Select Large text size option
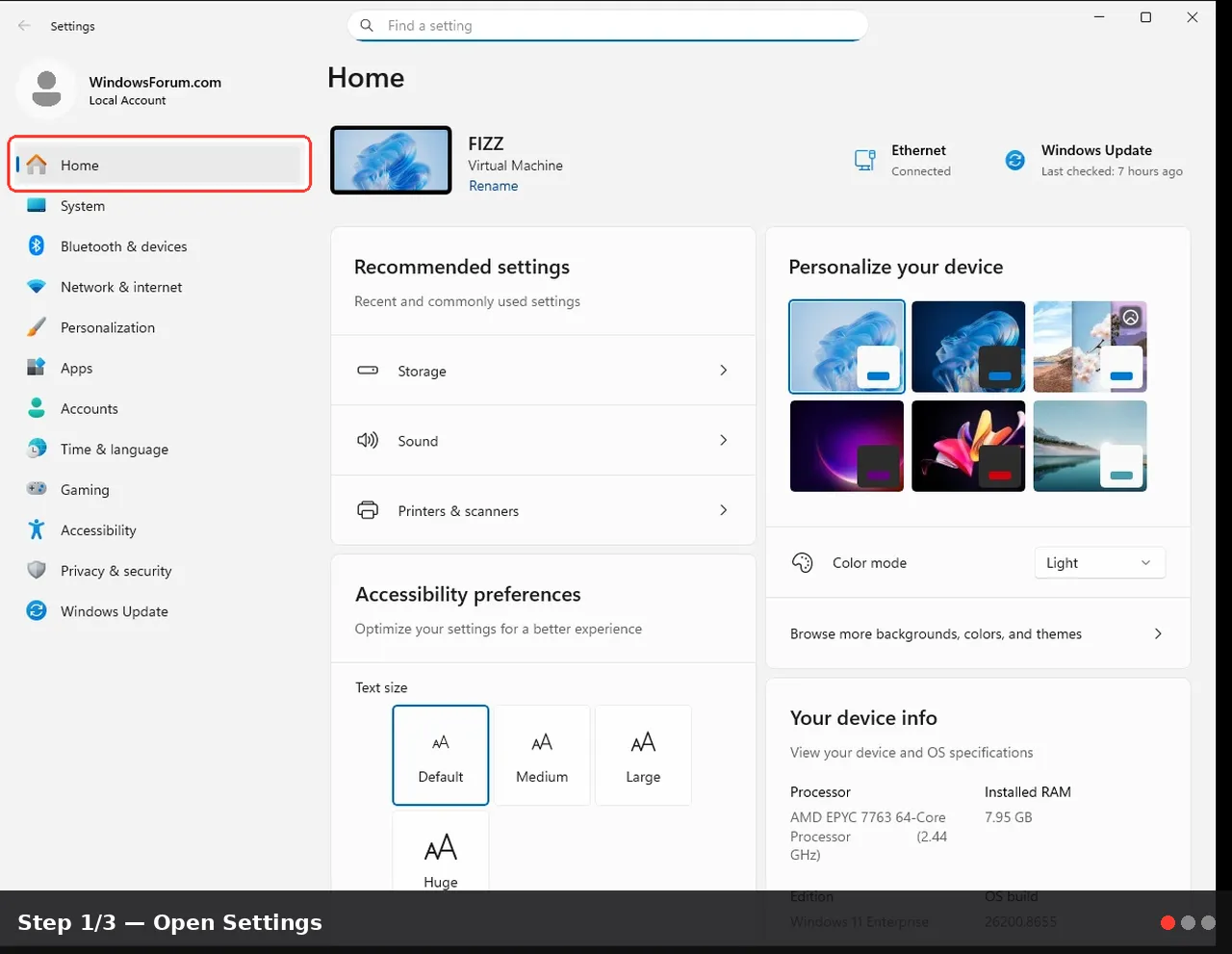Screen dimensions: 1232x954 [643, 755]
